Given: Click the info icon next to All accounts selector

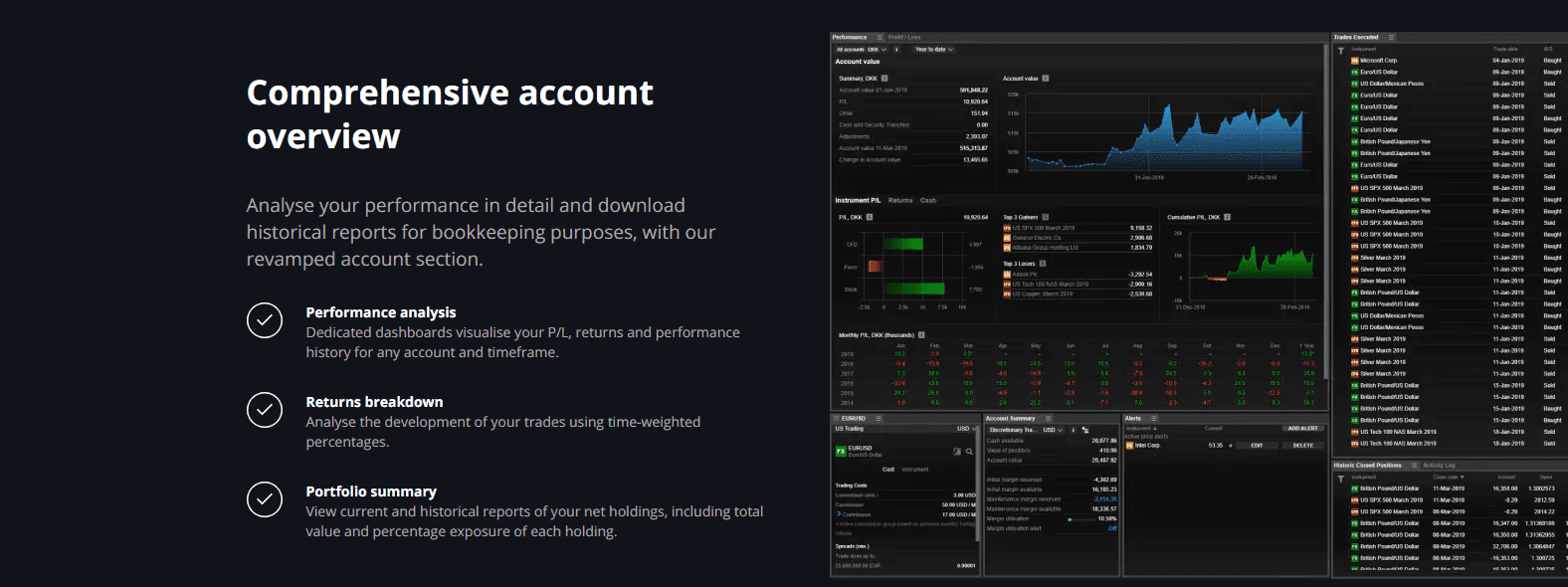Looking at the screenshot, I should click(x=896, y=49).
